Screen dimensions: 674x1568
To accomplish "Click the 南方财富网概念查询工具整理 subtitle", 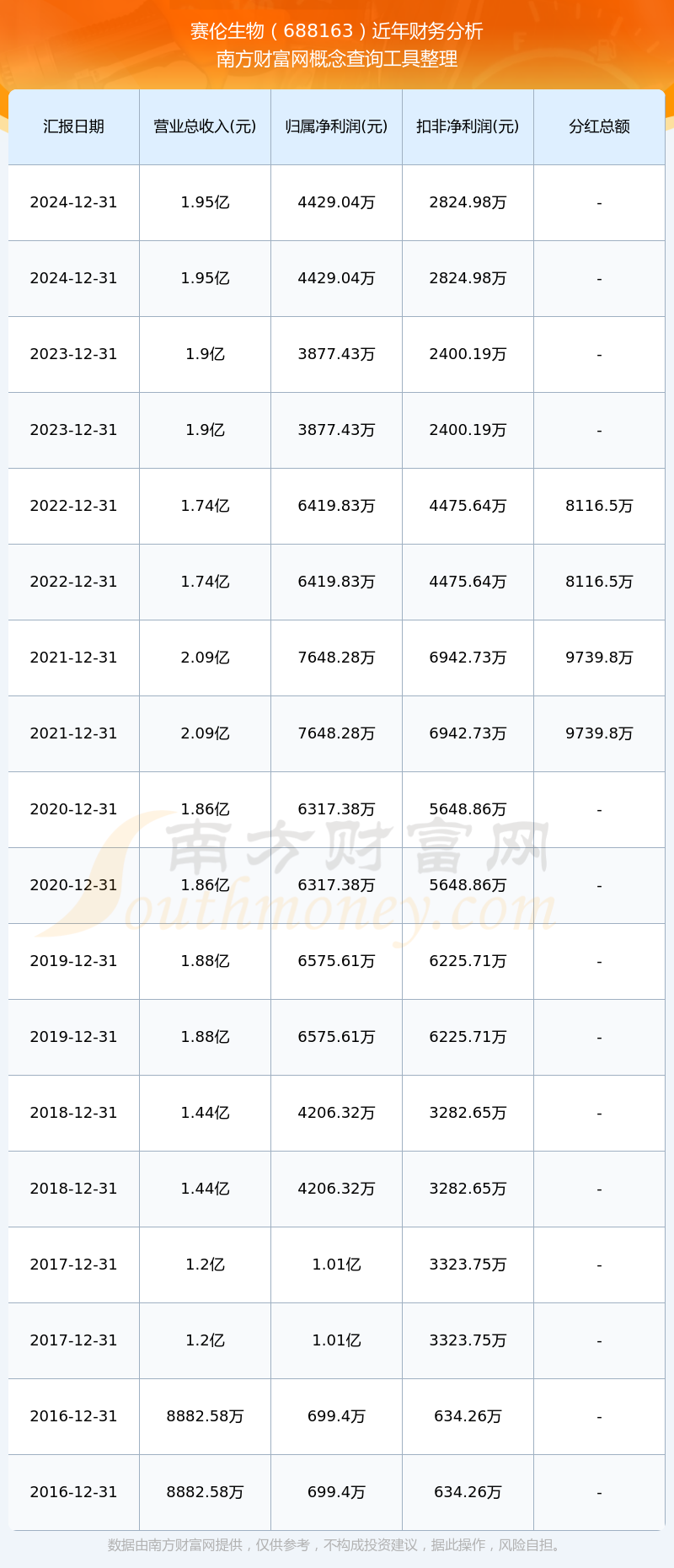I will [337, 59].
